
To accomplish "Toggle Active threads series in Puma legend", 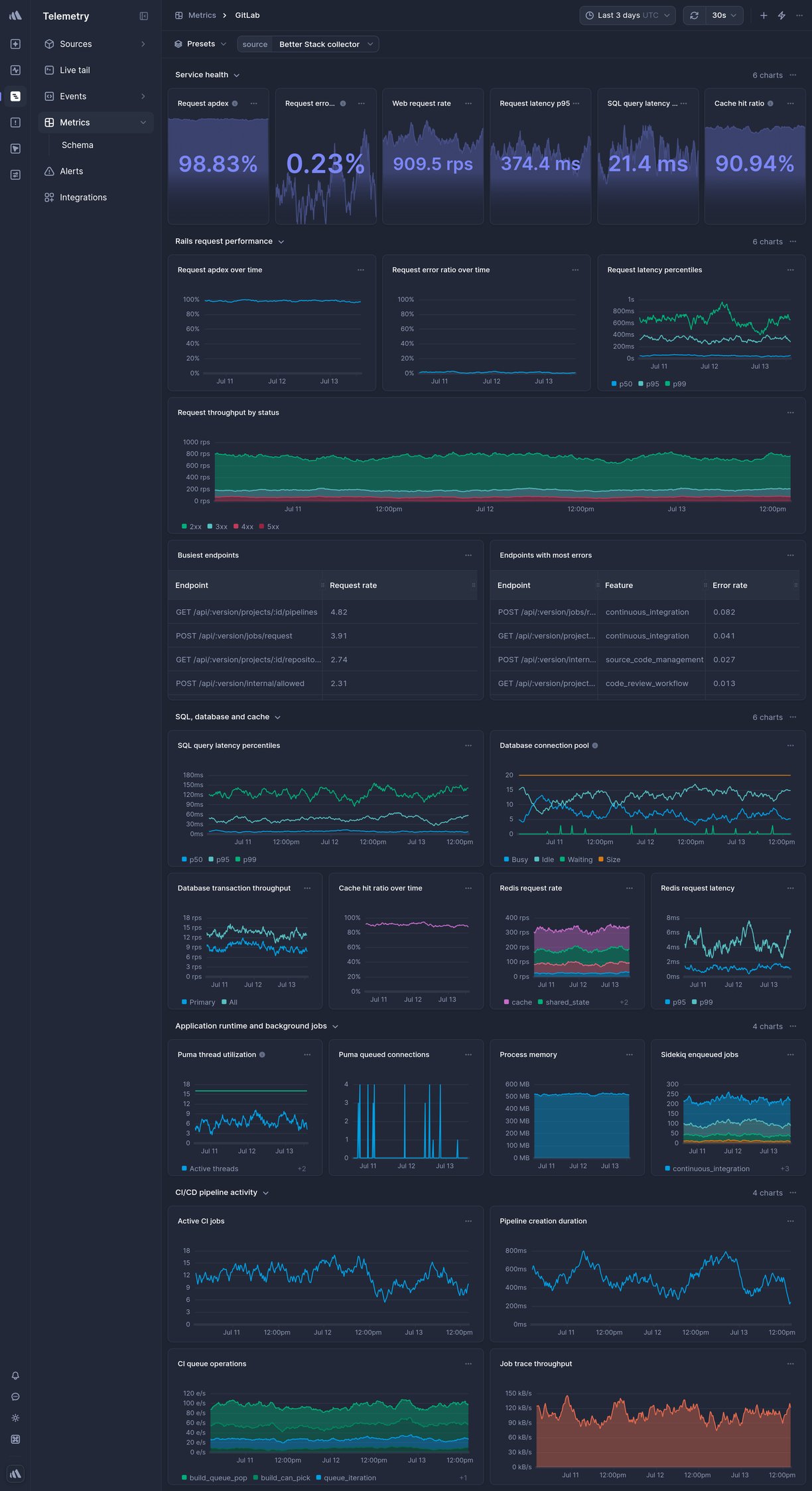I will (210, 1169).
